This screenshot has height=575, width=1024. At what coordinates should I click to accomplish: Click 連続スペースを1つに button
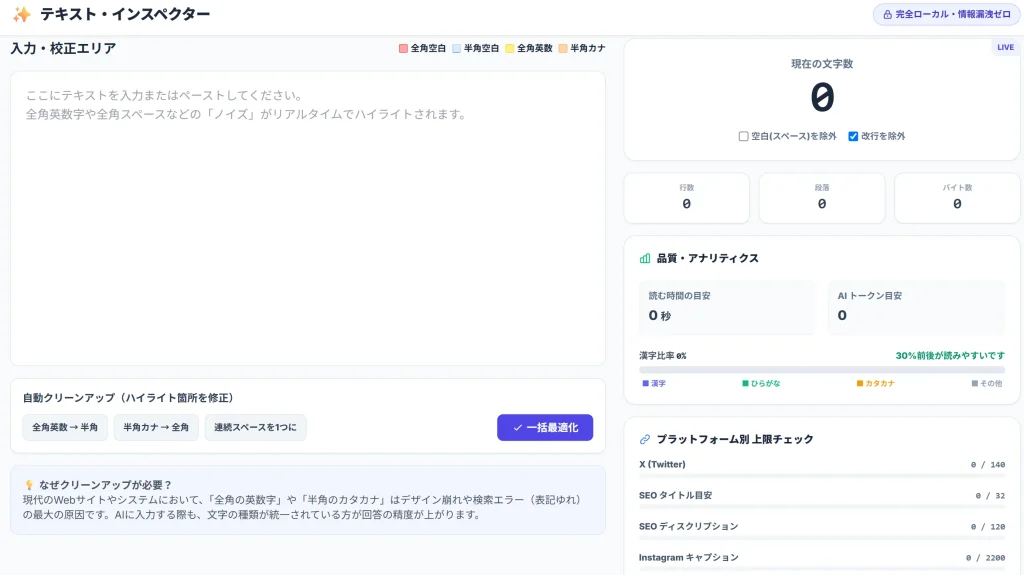pos(255,427)
